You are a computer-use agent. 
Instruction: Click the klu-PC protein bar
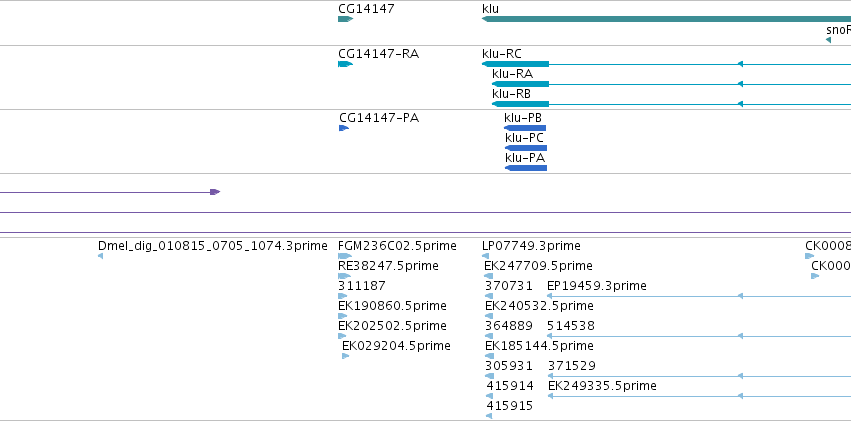point(526,148)
